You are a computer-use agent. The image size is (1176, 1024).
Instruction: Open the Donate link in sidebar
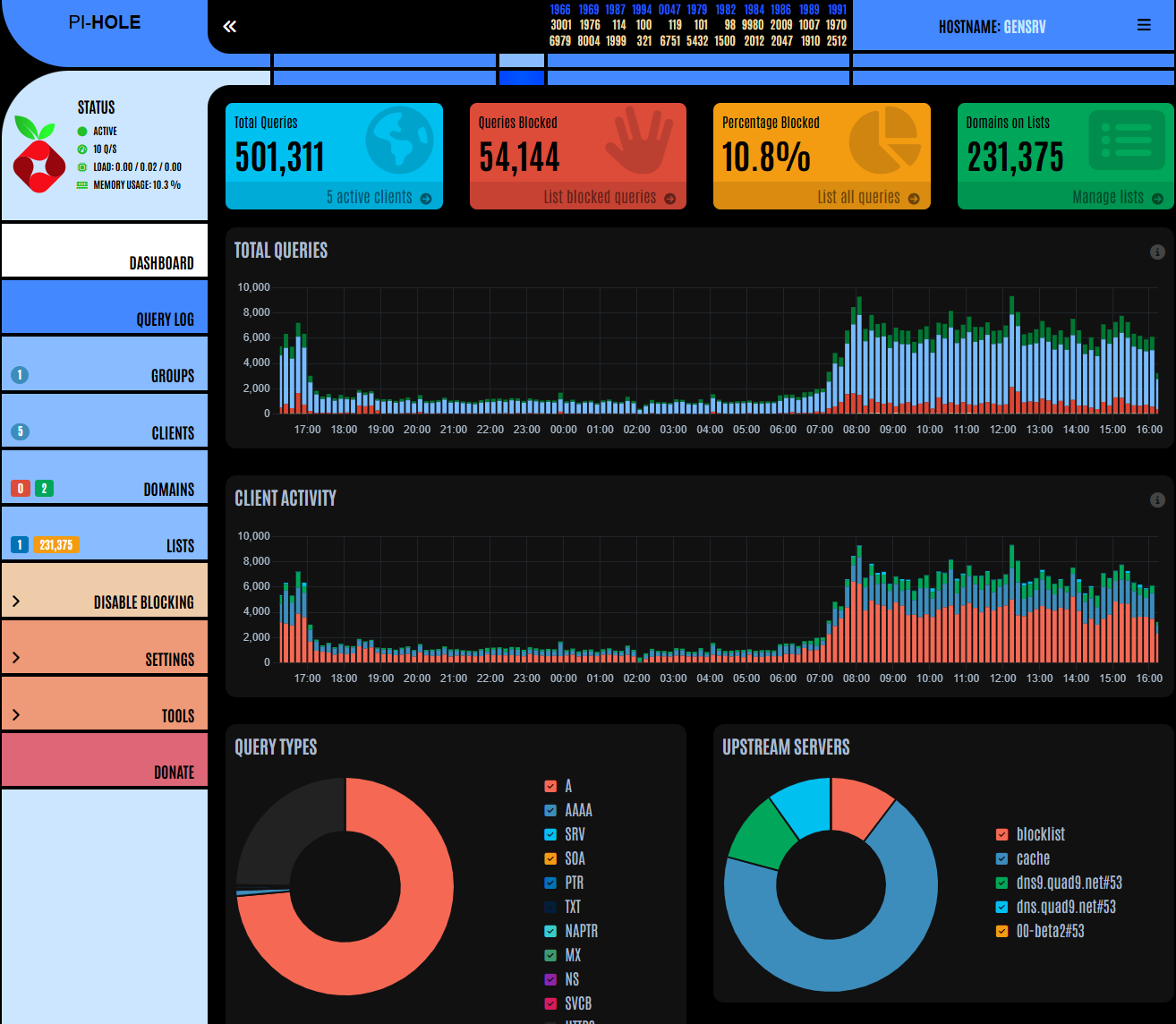(174, 772)
